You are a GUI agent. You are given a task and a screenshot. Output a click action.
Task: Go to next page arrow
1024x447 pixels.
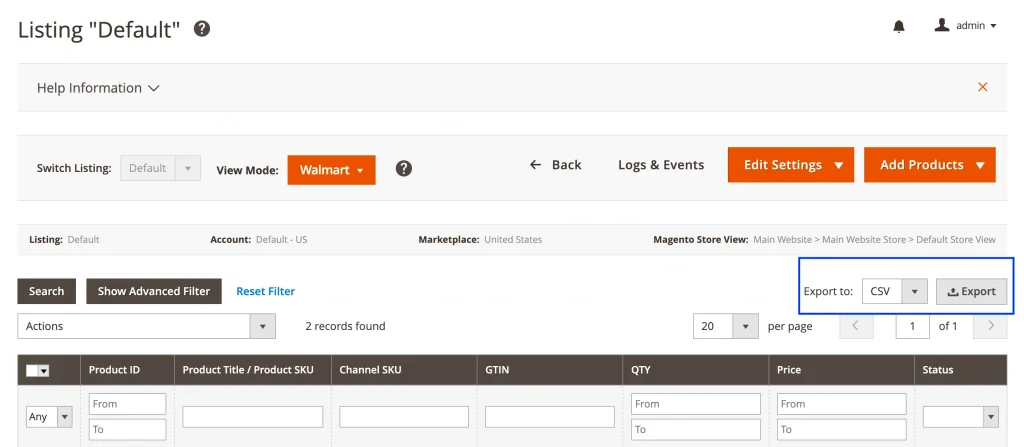(x=990, y=326)
